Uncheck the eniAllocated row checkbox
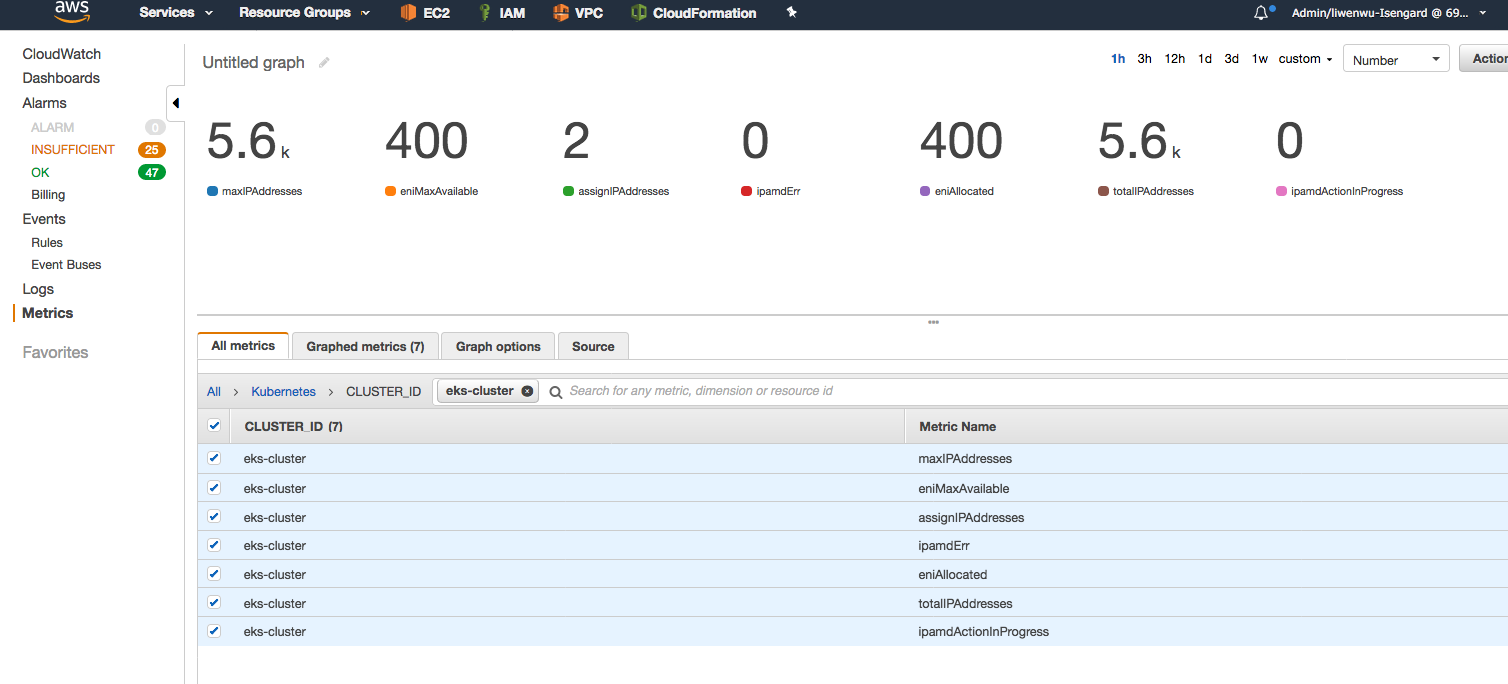Screen dimensions: 1508x684 [x=214, y=574]
